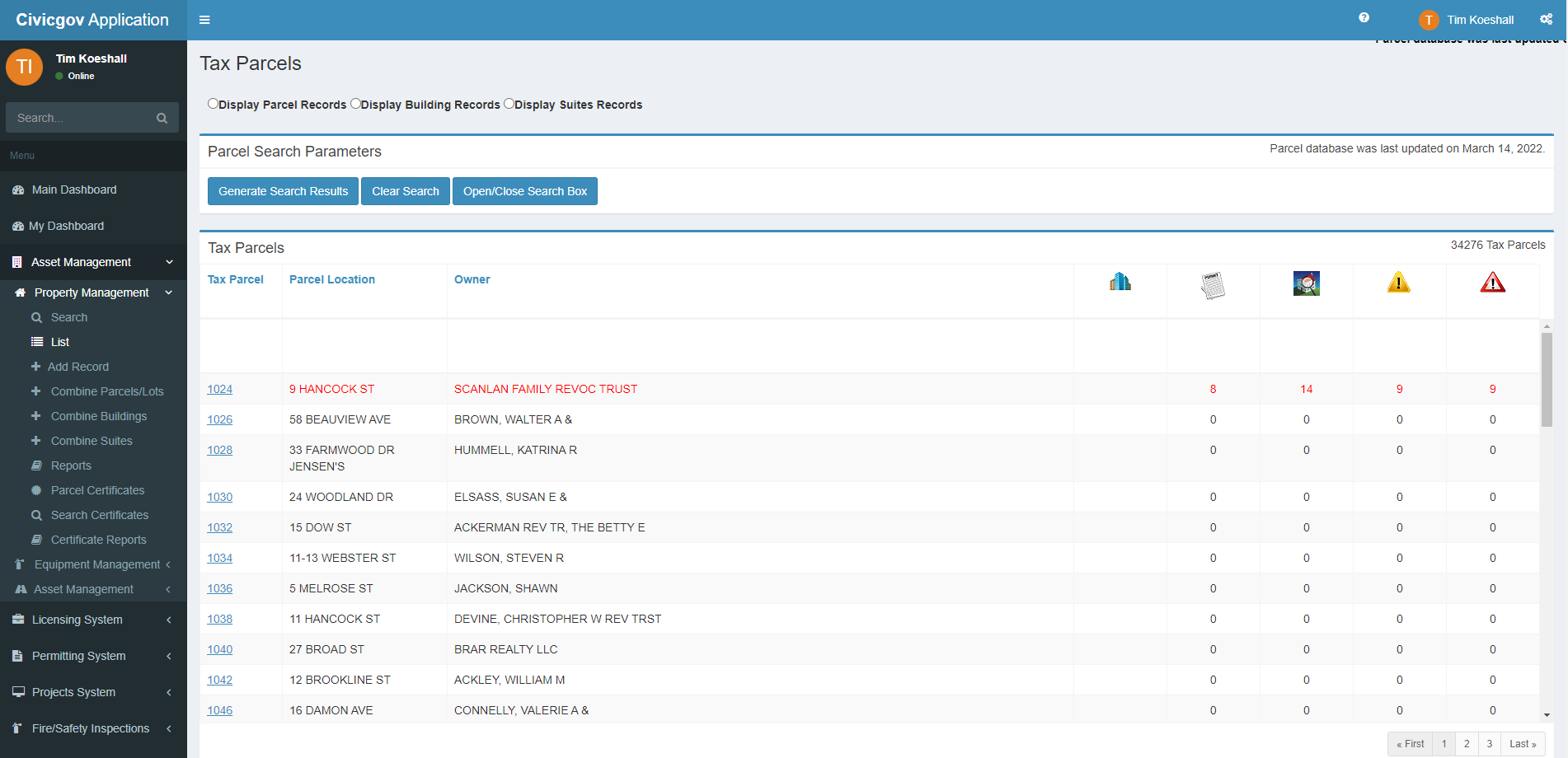Click the permit document column icon

1213,285
